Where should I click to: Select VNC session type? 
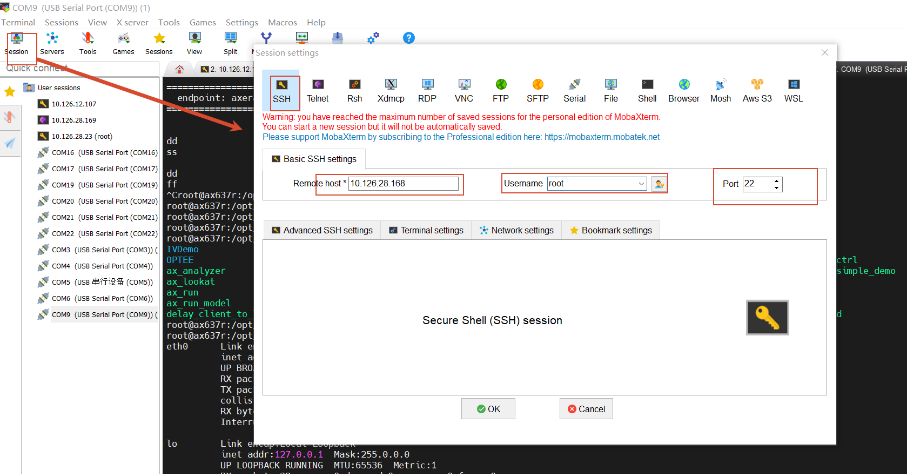point(464,91)
